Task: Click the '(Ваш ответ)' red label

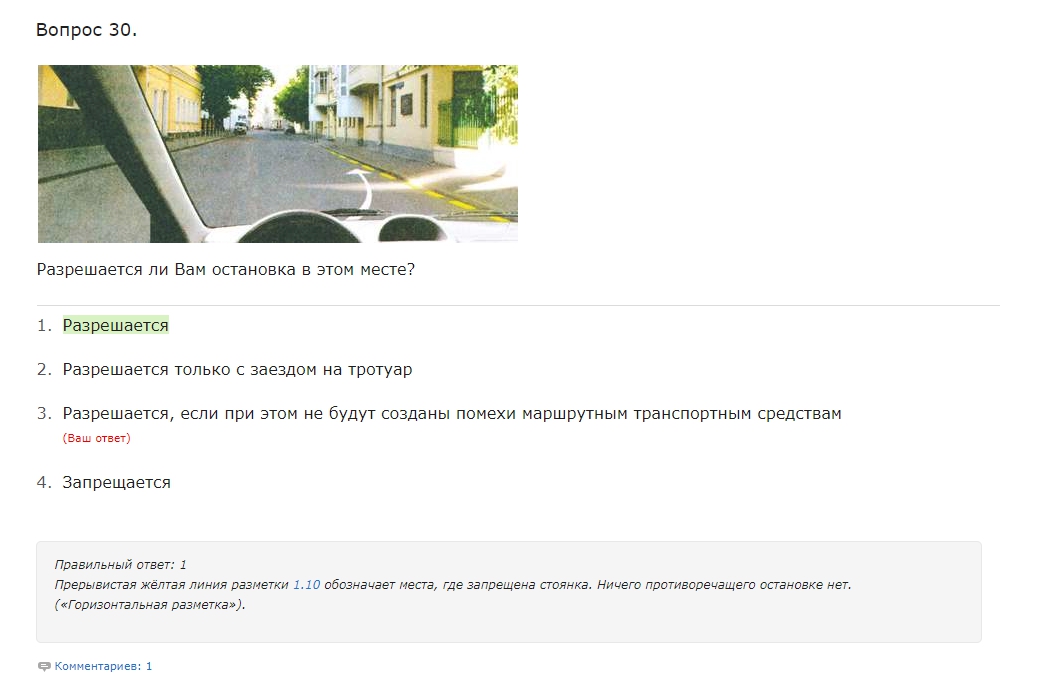Action: click(97, 438)
